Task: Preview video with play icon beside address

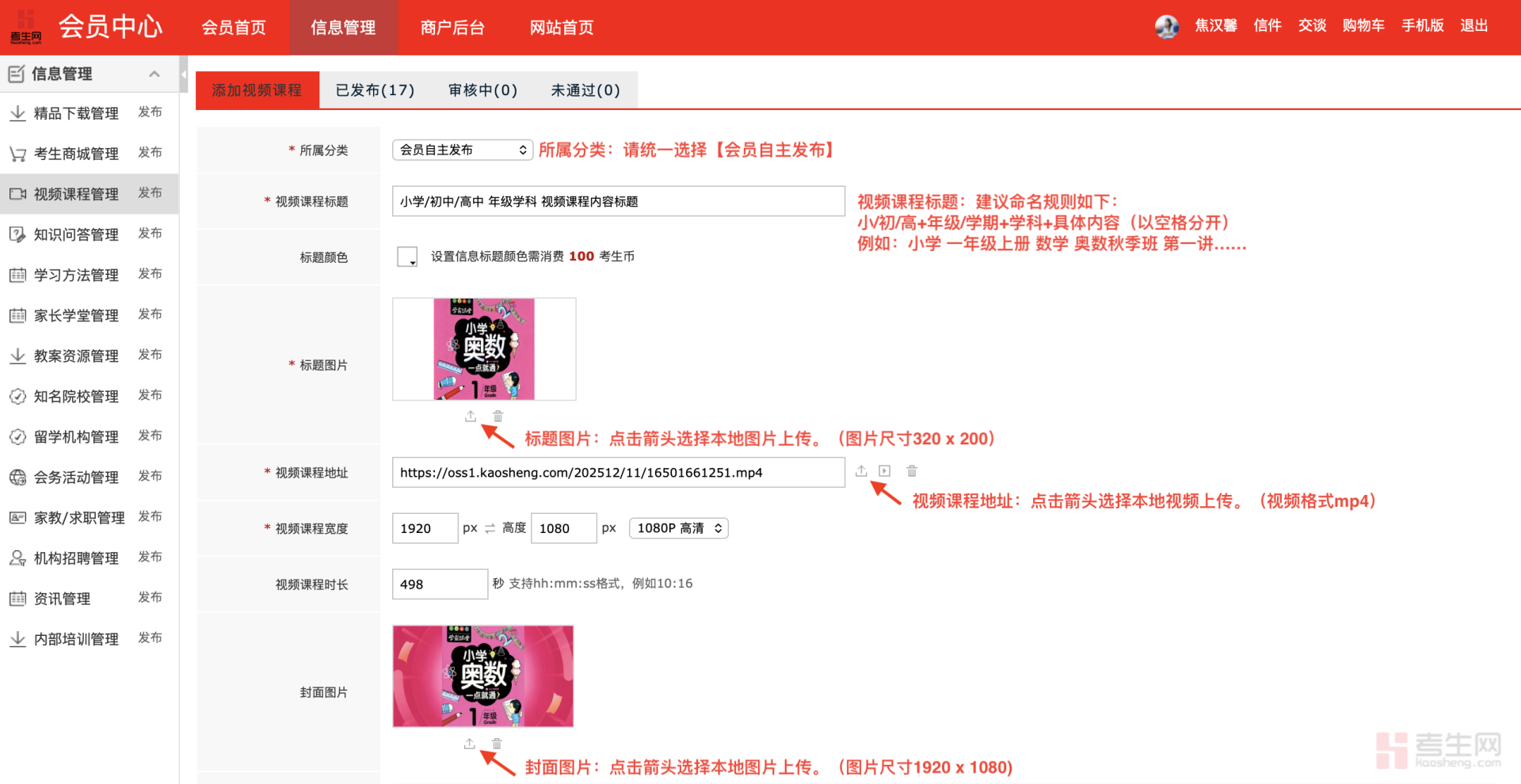Action: [x=885, y=471]
